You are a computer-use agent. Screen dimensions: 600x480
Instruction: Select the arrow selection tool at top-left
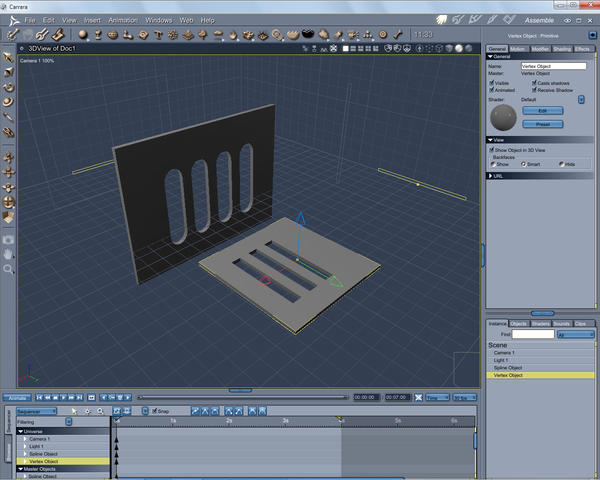[x=8, y=57]
